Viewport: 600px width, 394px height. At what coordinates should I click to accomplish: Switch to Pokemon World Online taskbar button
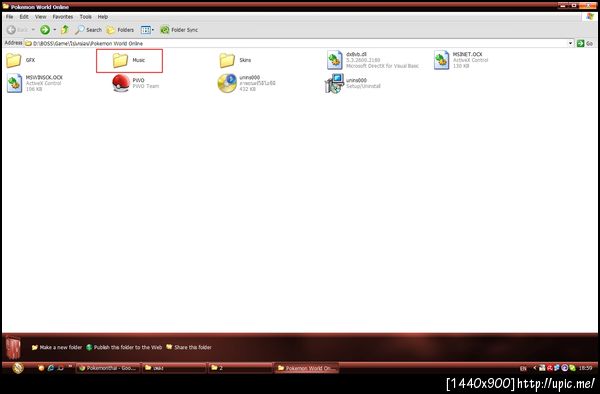pos(306,368)
